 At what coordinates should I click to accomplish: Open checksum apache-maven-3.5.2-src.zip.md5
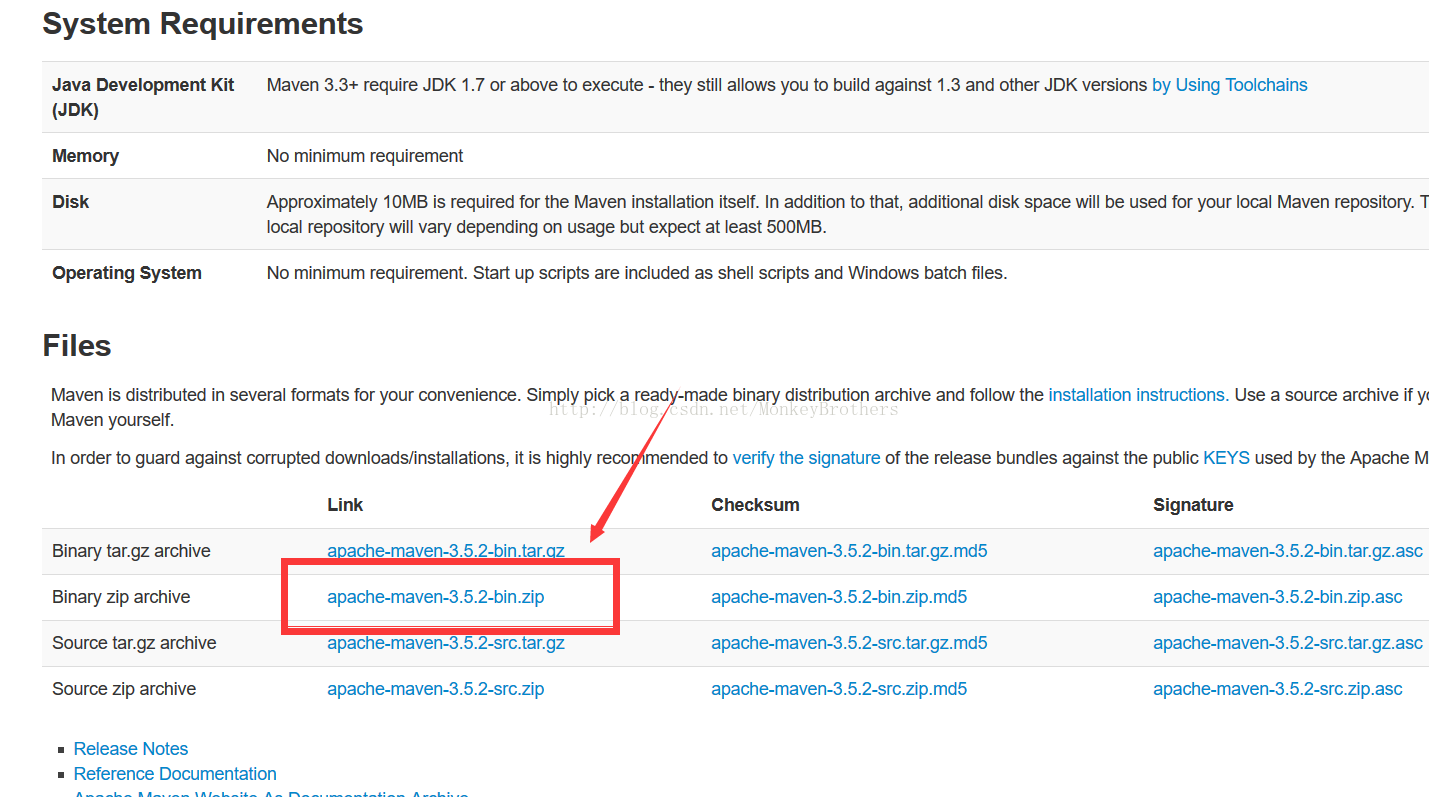tap(839, 689)
